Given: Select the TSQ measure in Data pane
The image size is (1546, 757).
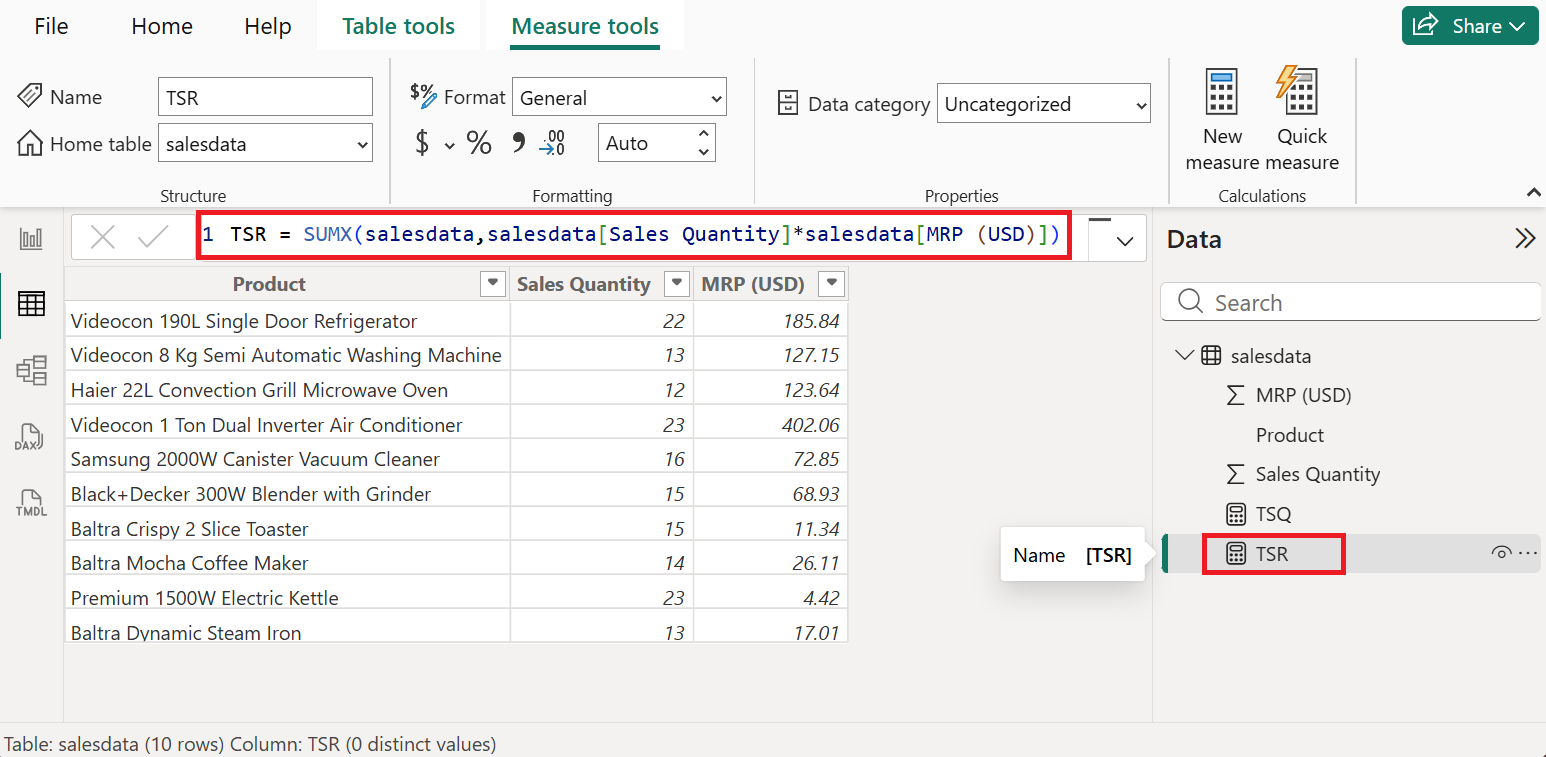Looking at the screenshot, I should (1273, 514).
